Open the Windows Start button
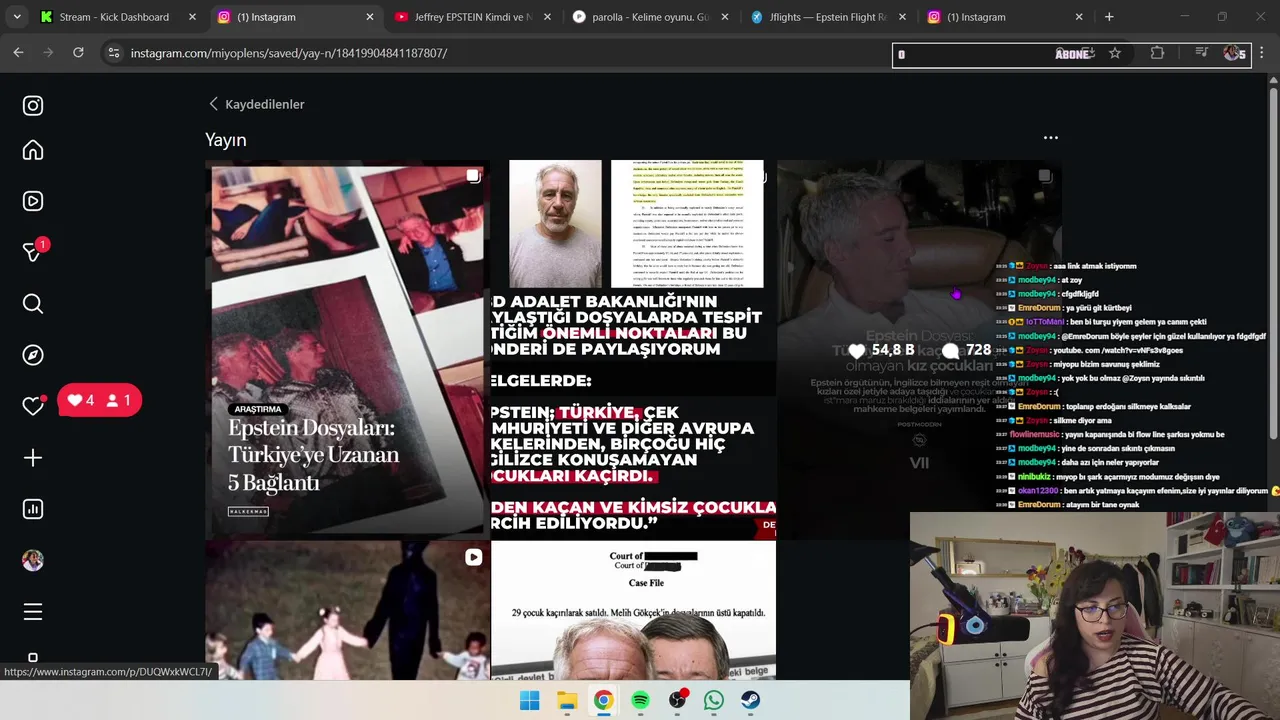This screenshot has width=1280, height=720. [529, 700]
